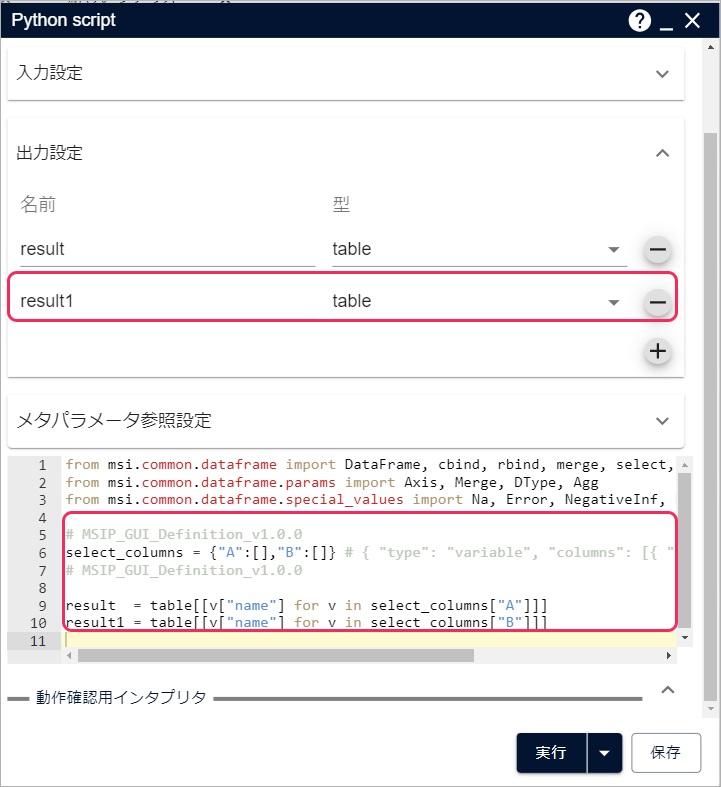Viewport: 721px width, 787px height.
Task: Click scroll-up arrow of code editor
Action: click(x=684, y=465)
